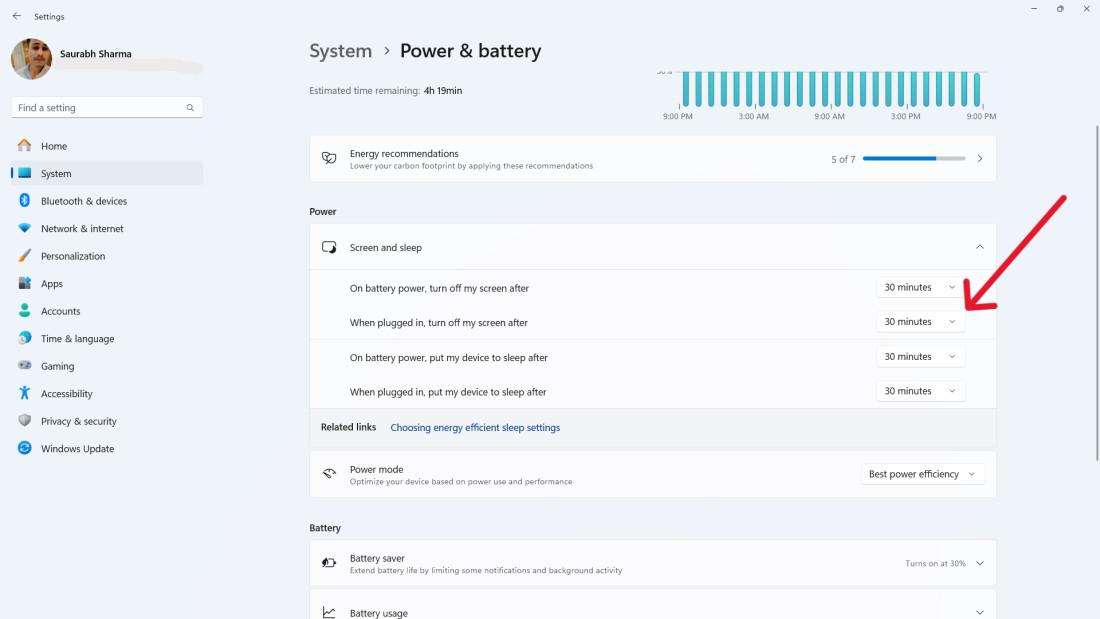1100x619 pixels.
Task: Select Apps in the sidebar
Action: click(x=52, y=284)
